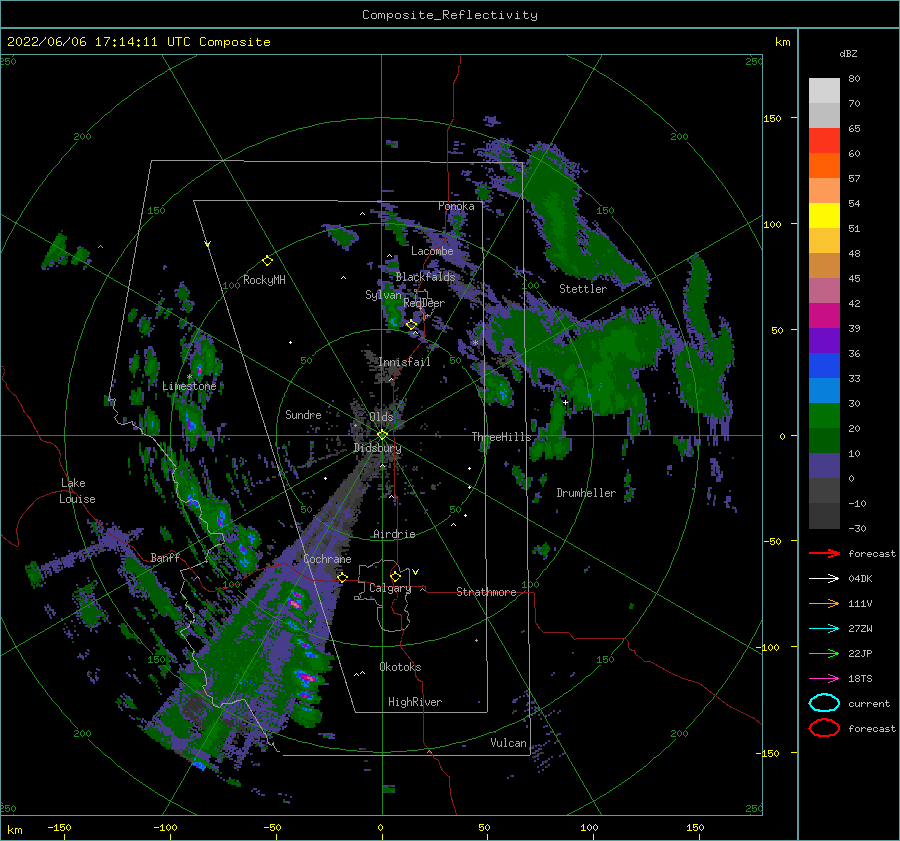Click the yellow diamond marker near Cochrane

click(342, 578)
